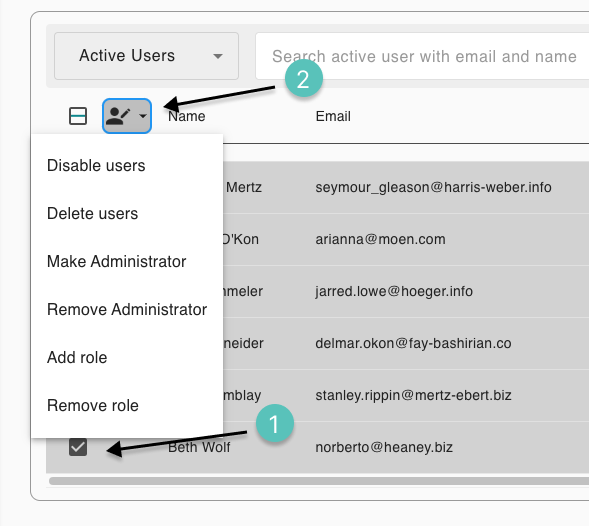The image size is (589, 526).
Task: Click email seymour_gleason@harris-weber.info
Action: (433, 187)
